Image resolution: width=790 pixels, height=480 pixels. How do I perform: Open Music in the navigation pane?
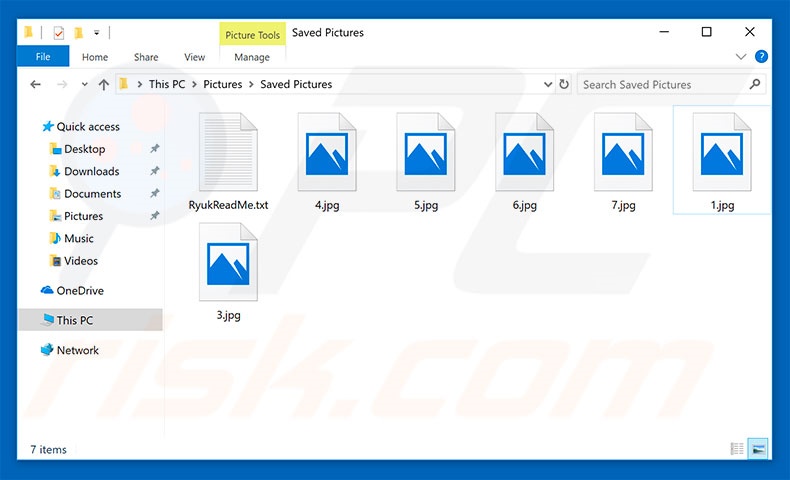coord(79,238)
